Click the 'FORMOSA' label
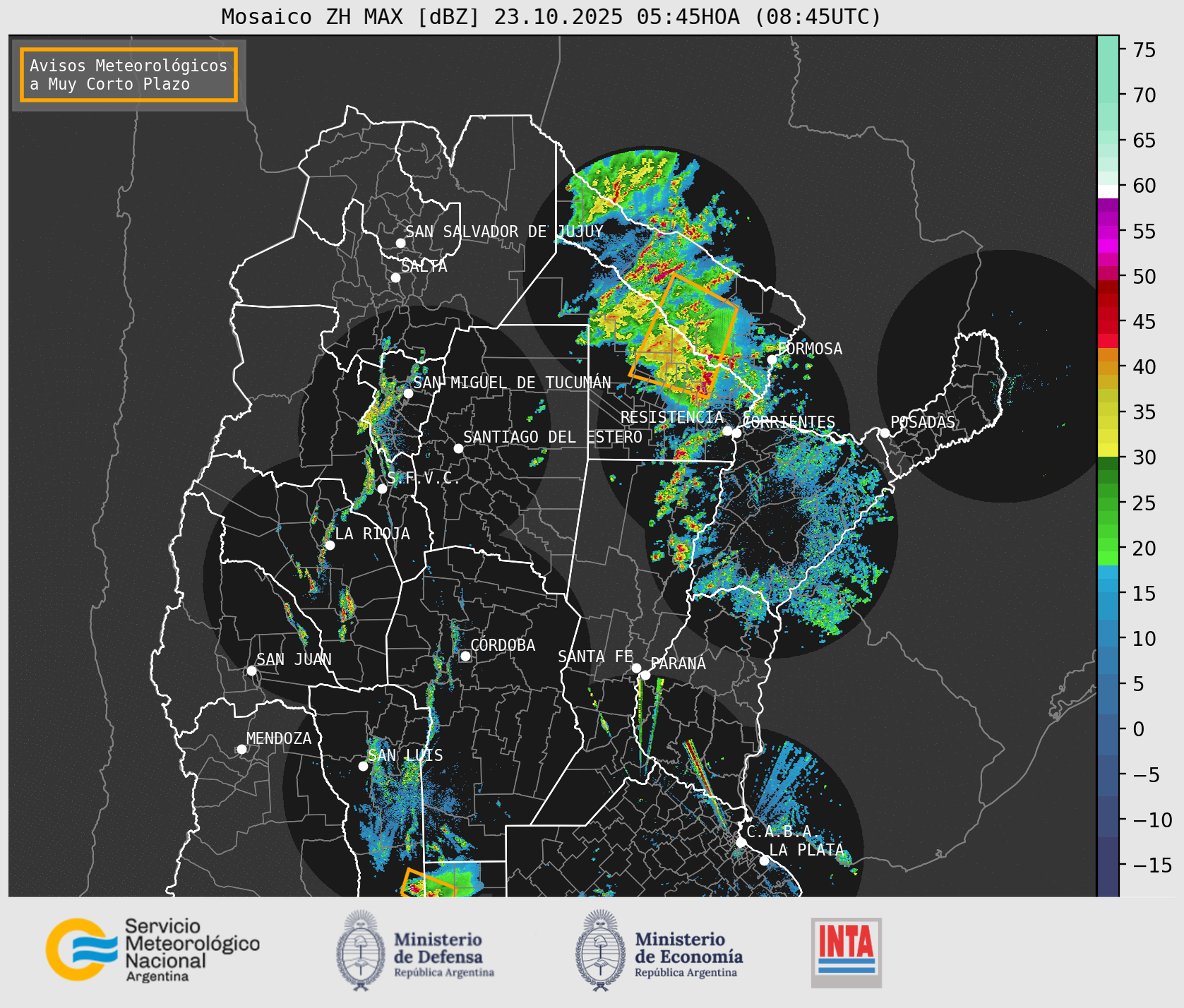Screen dimensions: 1184x1008 coord(810,349)
